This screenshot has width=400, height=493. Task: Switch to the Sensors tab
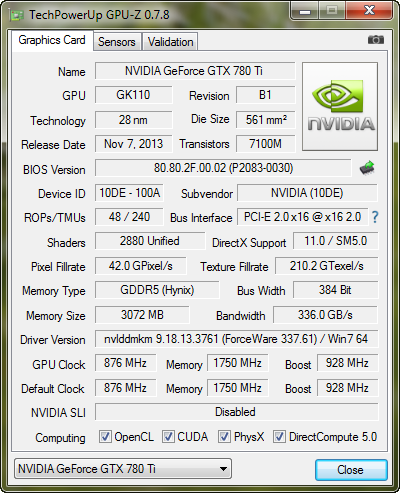[117, 42]
